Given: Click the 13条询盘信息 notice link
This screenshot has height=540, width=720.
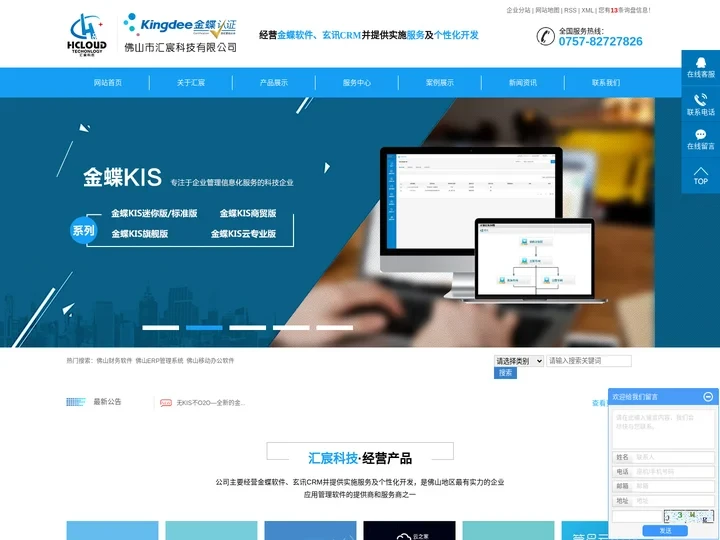Looking at the screenshot, I should pyautogui.click(x=624, y=10).
